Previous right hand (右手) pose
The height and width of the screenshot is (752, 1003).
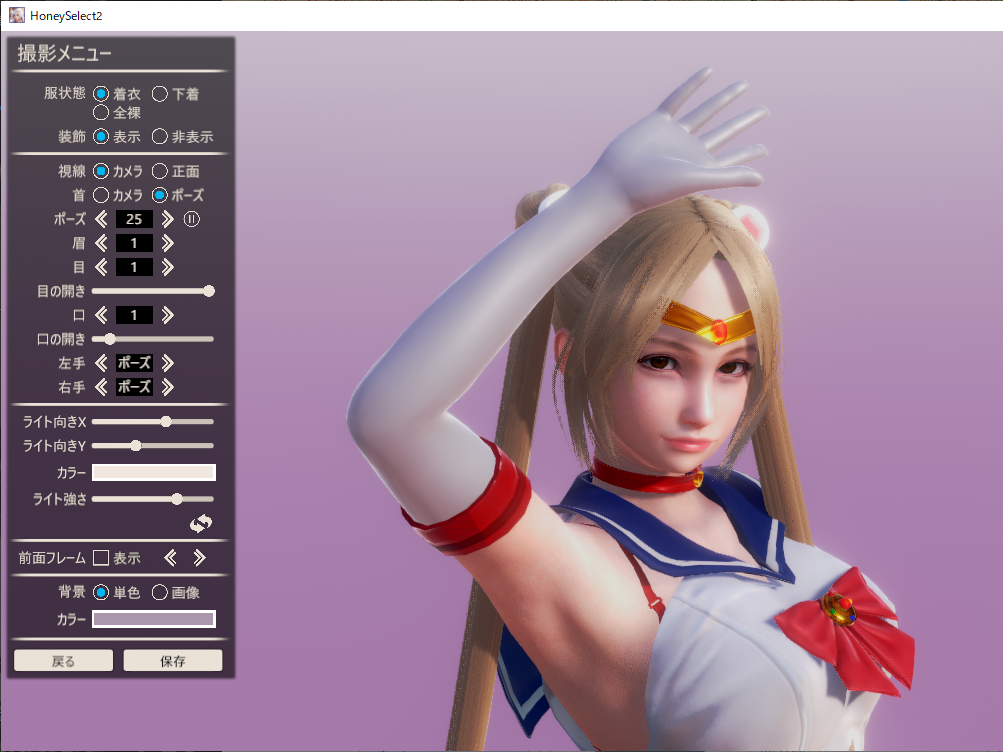pyautogui.click(x=101, y=387)
